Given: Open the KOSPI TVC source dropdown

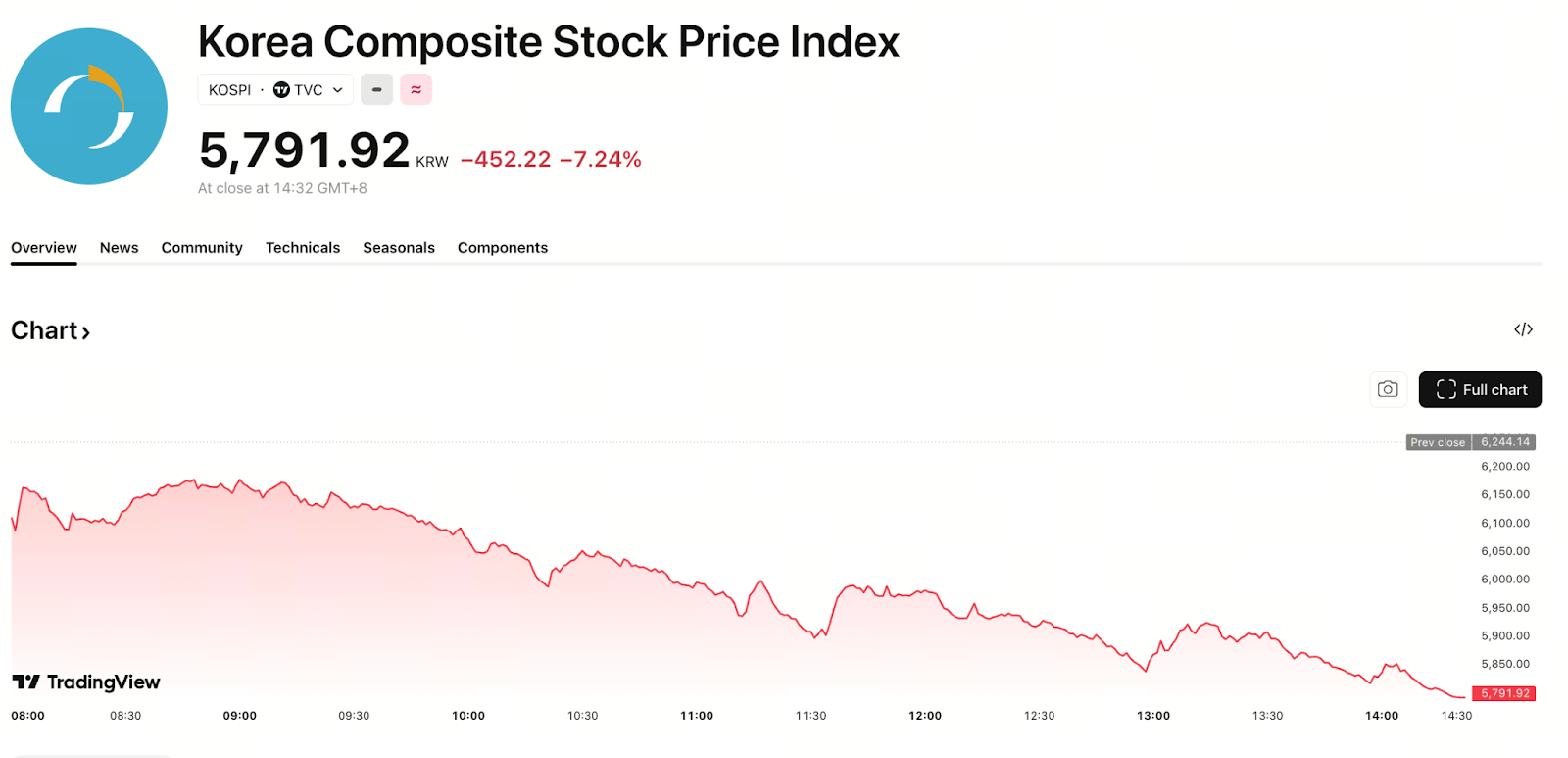Looking at the screenshot, I should [x=275, y=90].
